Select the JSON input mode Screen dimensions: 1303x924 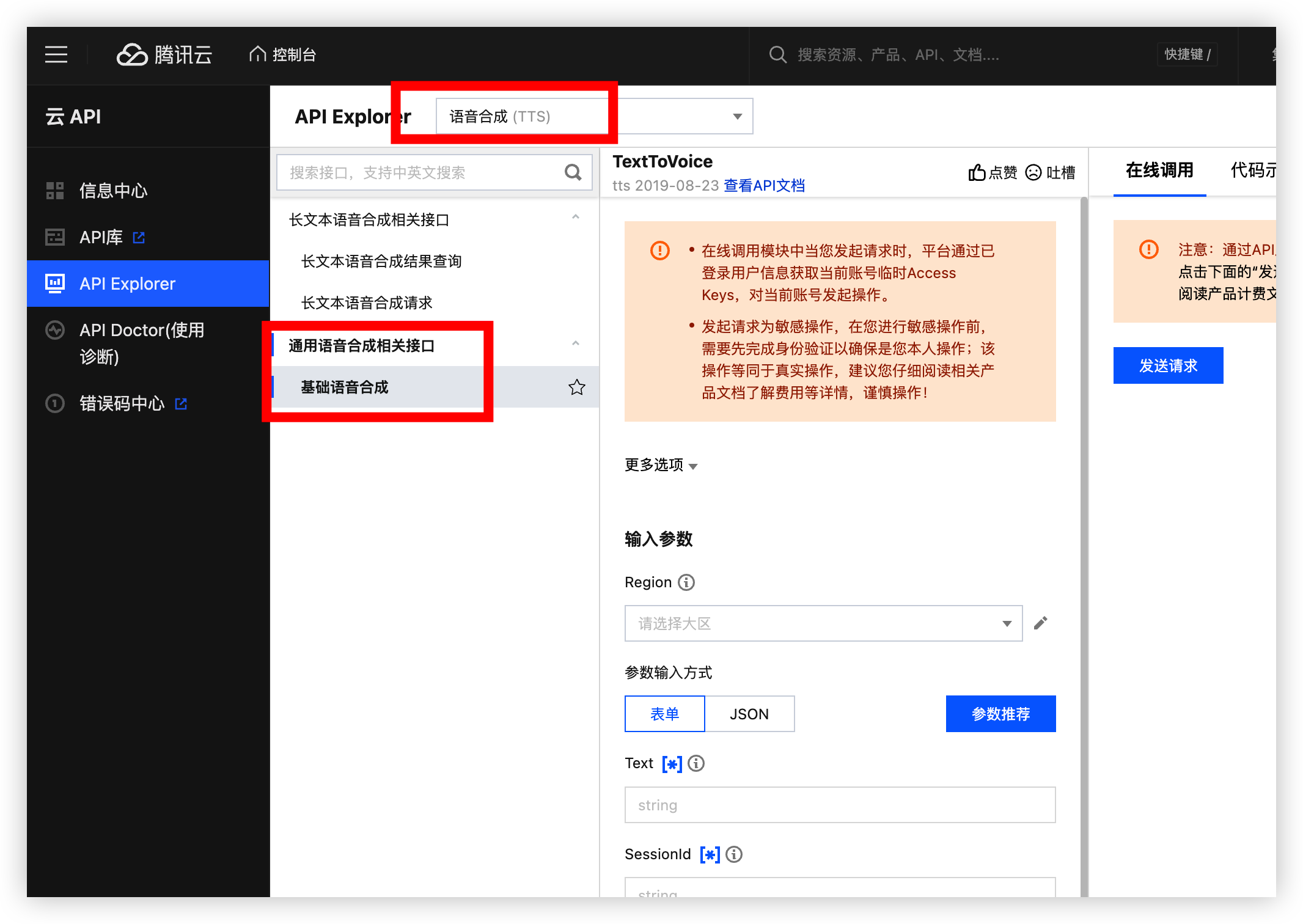[749, 714]
